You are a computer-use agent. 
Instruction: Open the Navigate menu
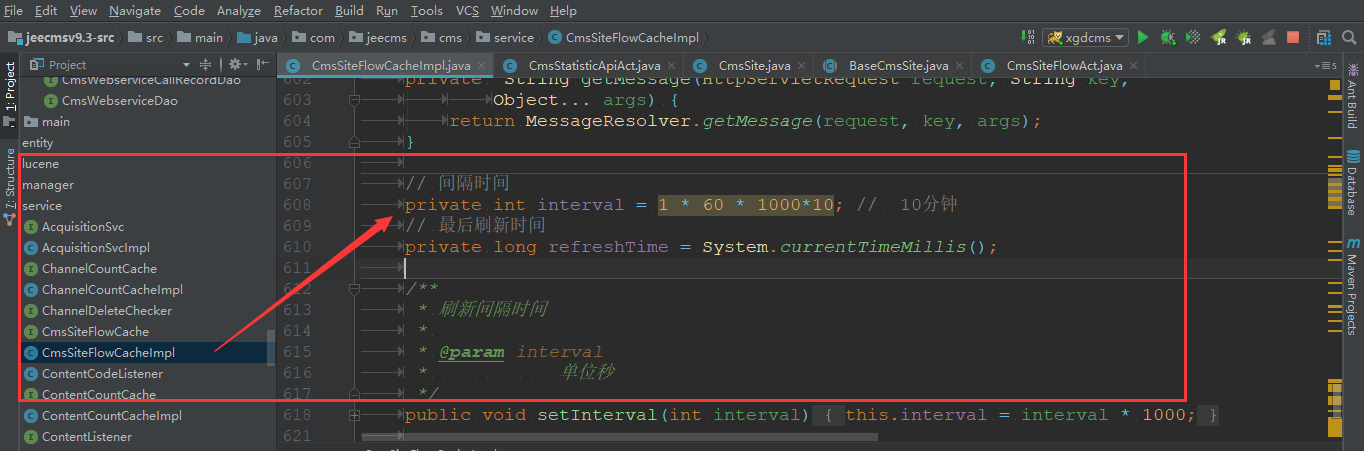(135, 11)
